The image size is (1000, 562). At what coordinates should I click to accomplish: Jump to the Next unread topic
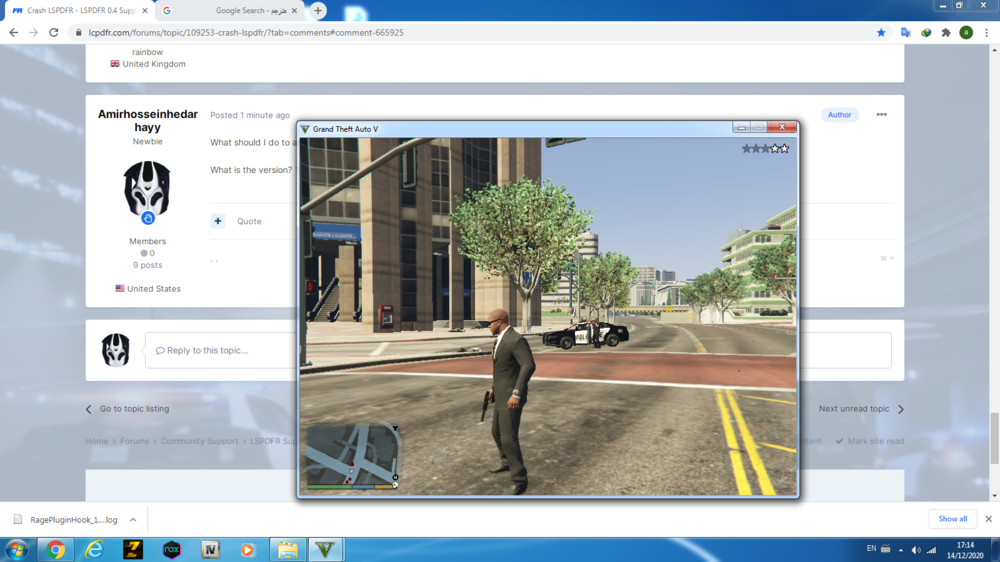point(861,409)
